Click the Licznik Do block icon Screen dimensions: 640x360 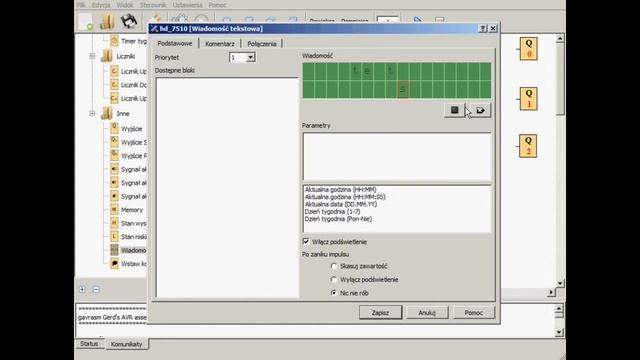[114, 84]
